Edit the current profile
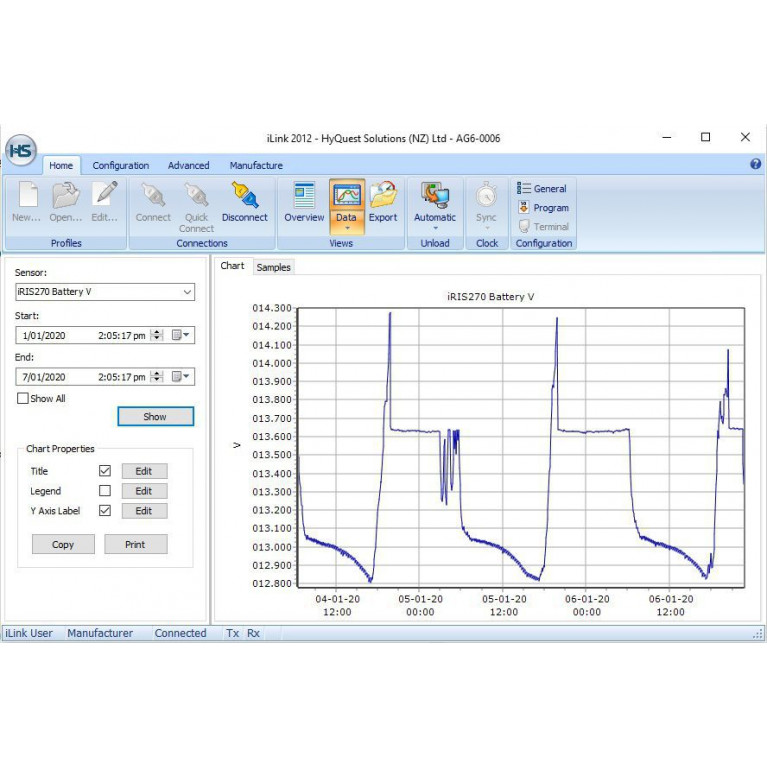 [105, 202]
